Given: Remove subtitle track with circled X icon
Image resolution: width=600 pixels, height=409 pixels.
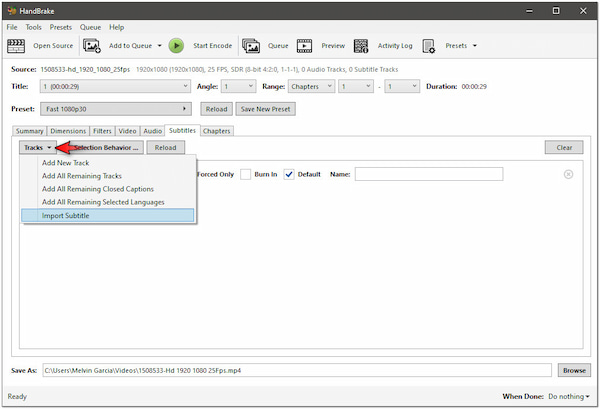Looking at the screenshot, I should [x=568, y=174].
